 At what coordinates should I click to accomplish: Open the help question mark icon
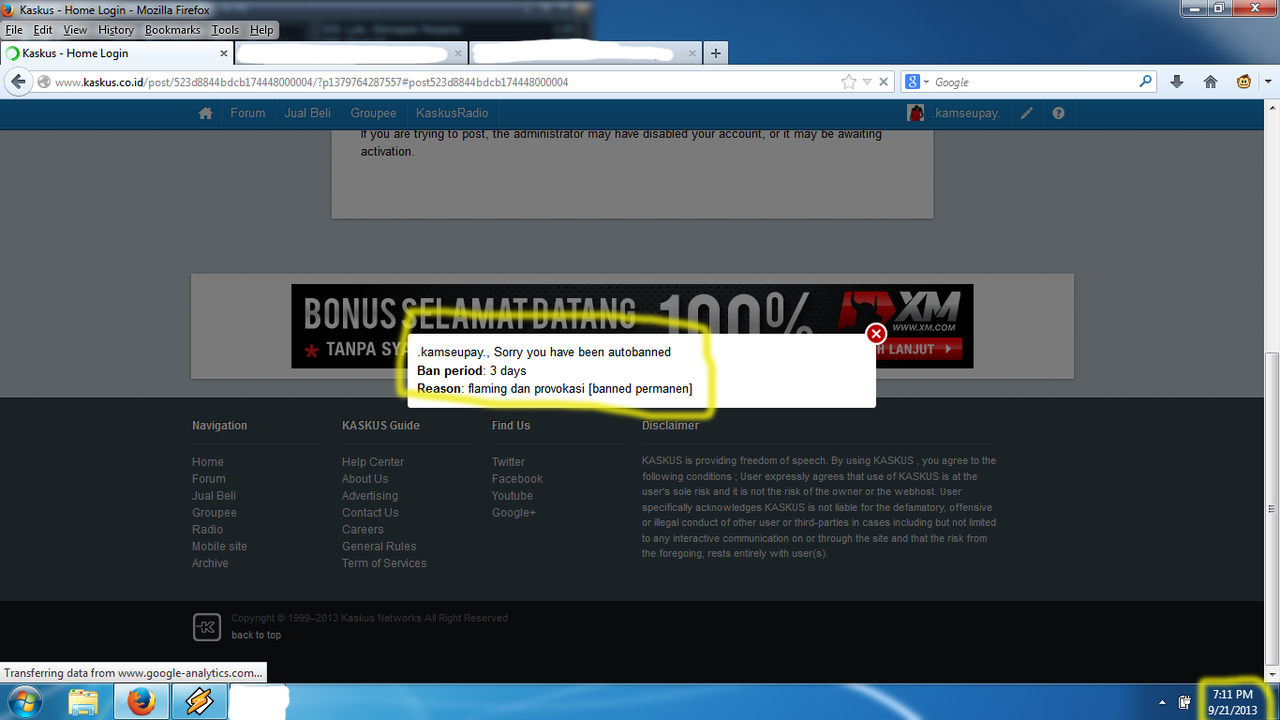(x=1058, y=113)
